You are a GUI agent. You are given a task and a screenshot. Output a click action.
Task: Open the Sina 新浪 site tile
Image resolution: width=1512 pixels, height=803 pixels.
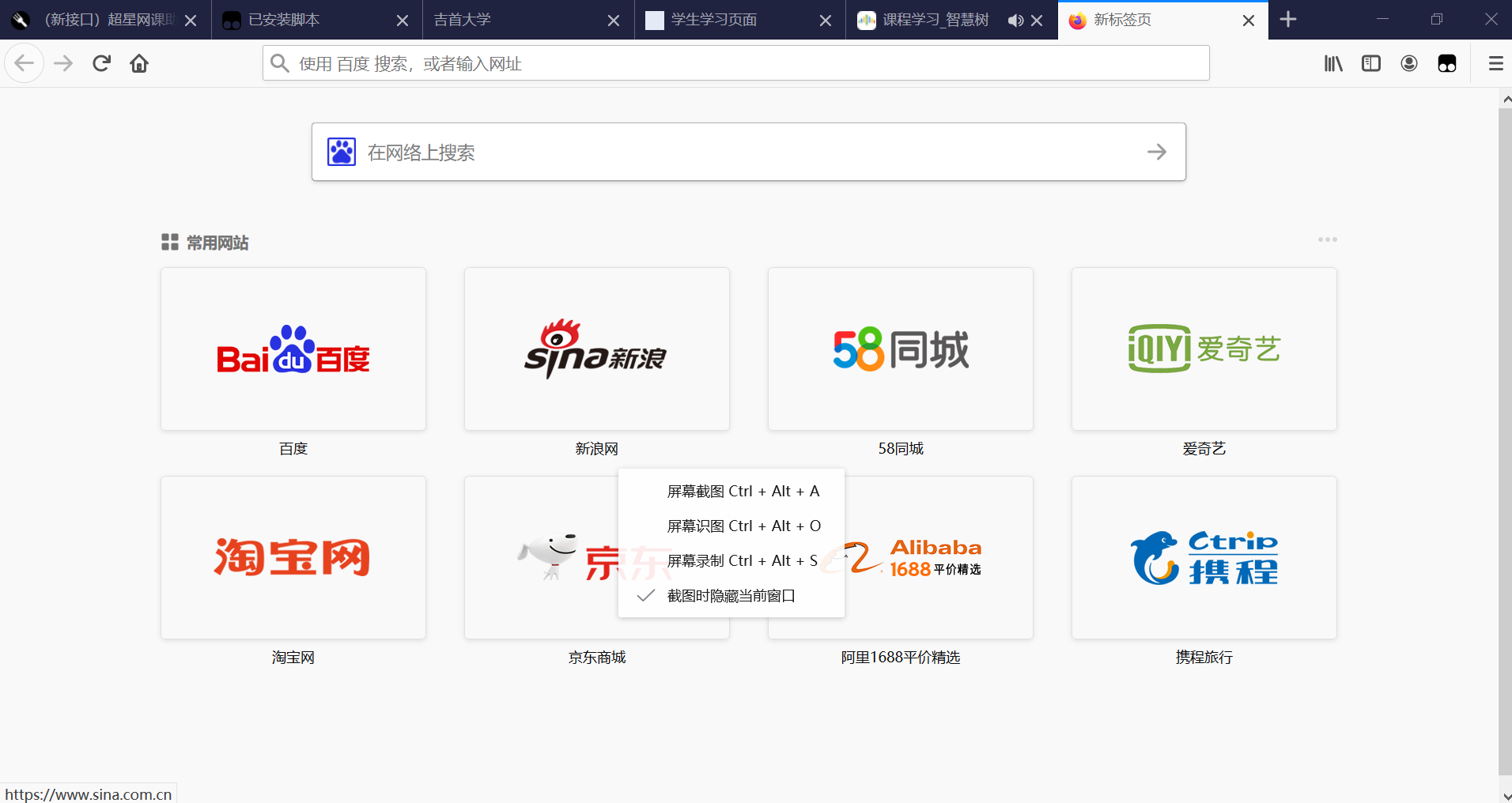pyautogui.click(x=597, y=349)
